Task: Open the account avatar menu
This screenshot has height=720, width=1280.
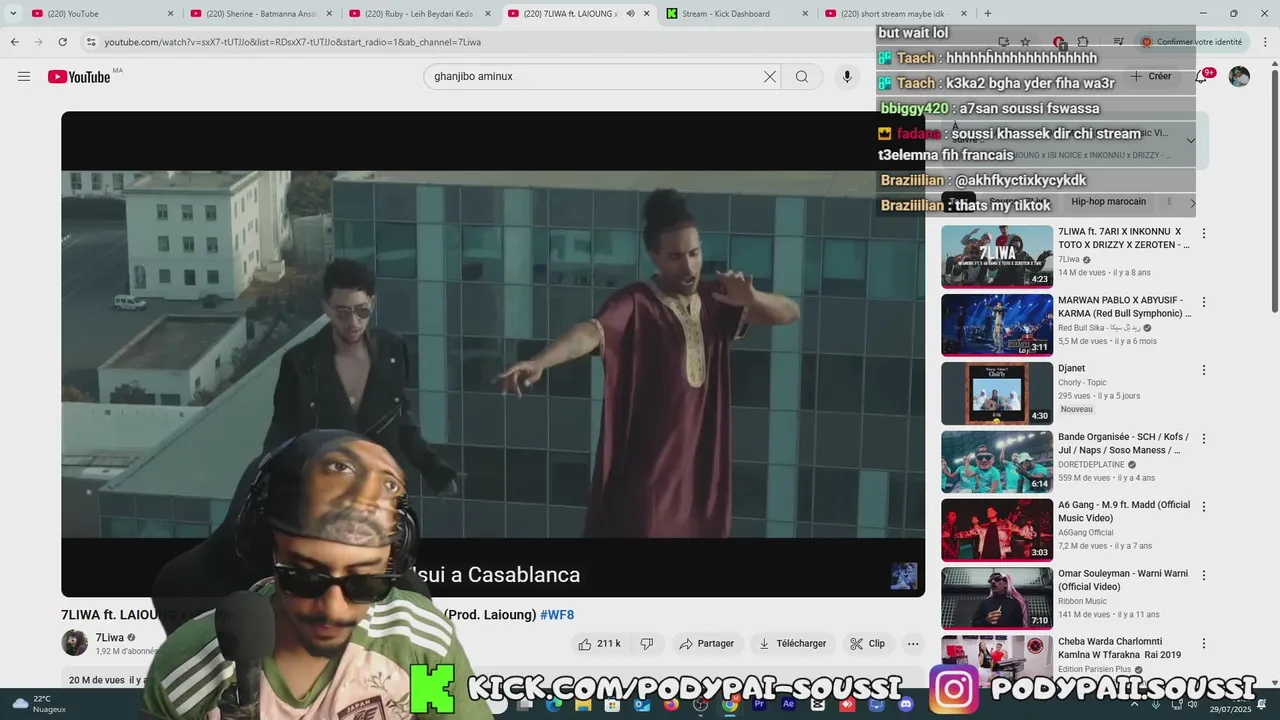Action: pos(1239,77)
